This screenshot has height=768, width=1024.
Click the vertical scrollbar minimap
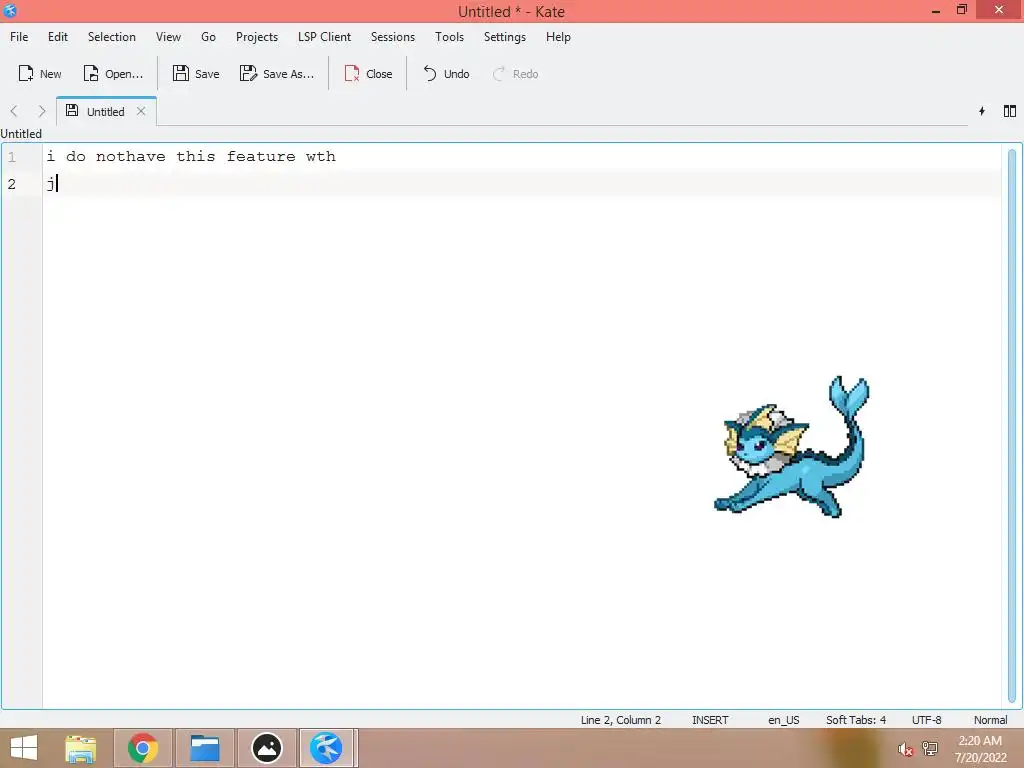pos(1012,424)
